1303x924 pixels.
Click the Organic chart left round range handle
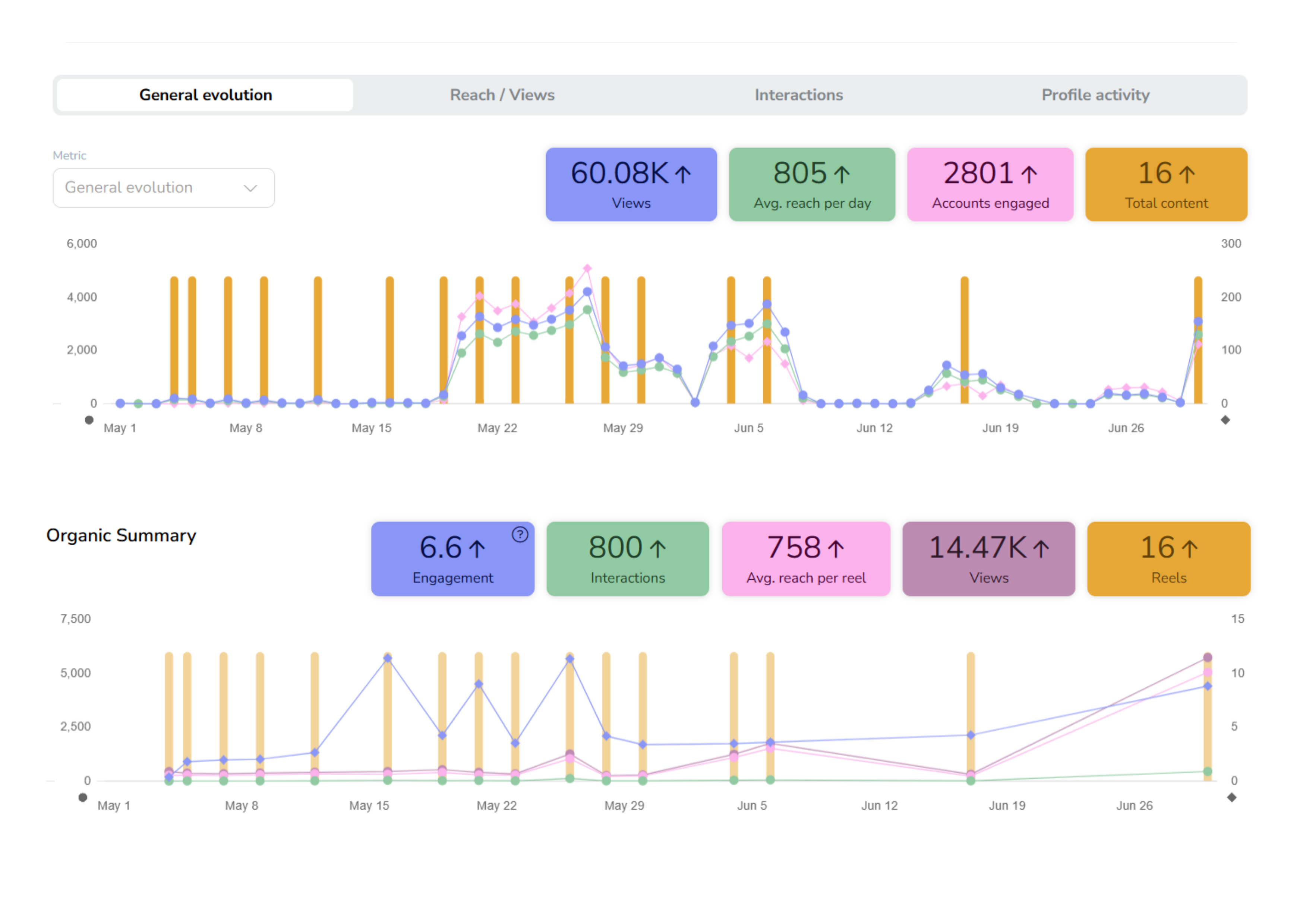coord(83,798)
